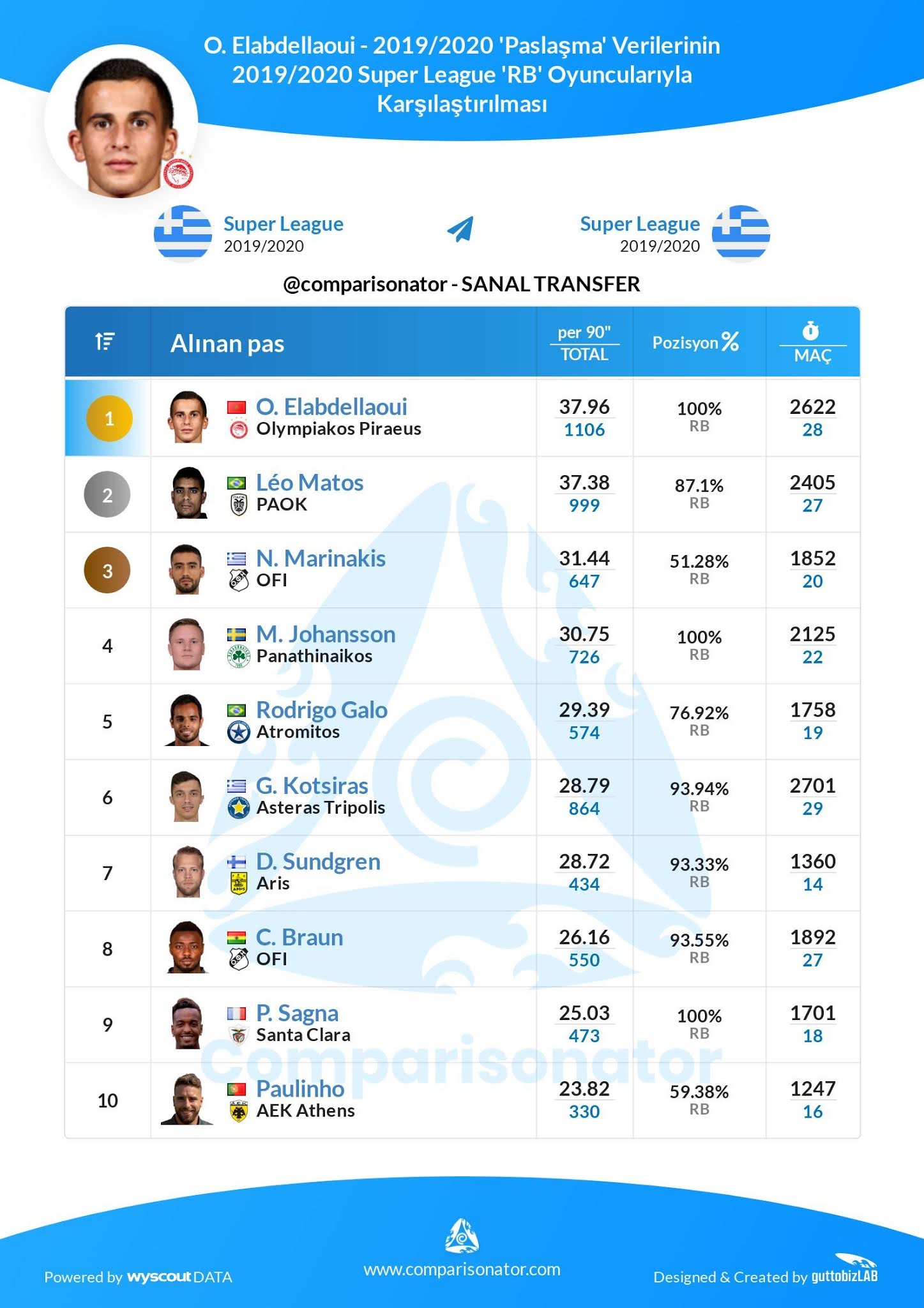
Task: Open O. Elabdellaoui player name link
Action: pos(331,407)
